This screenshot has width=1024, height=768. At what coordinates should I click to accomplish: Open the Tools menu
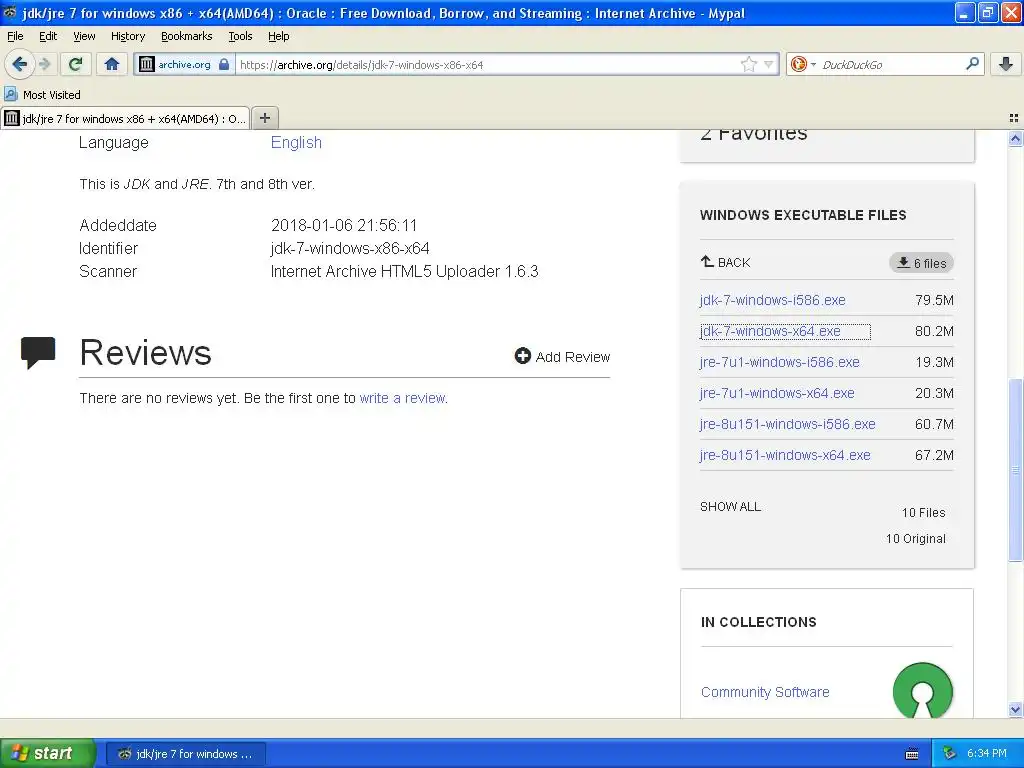[x=240, y=36]
